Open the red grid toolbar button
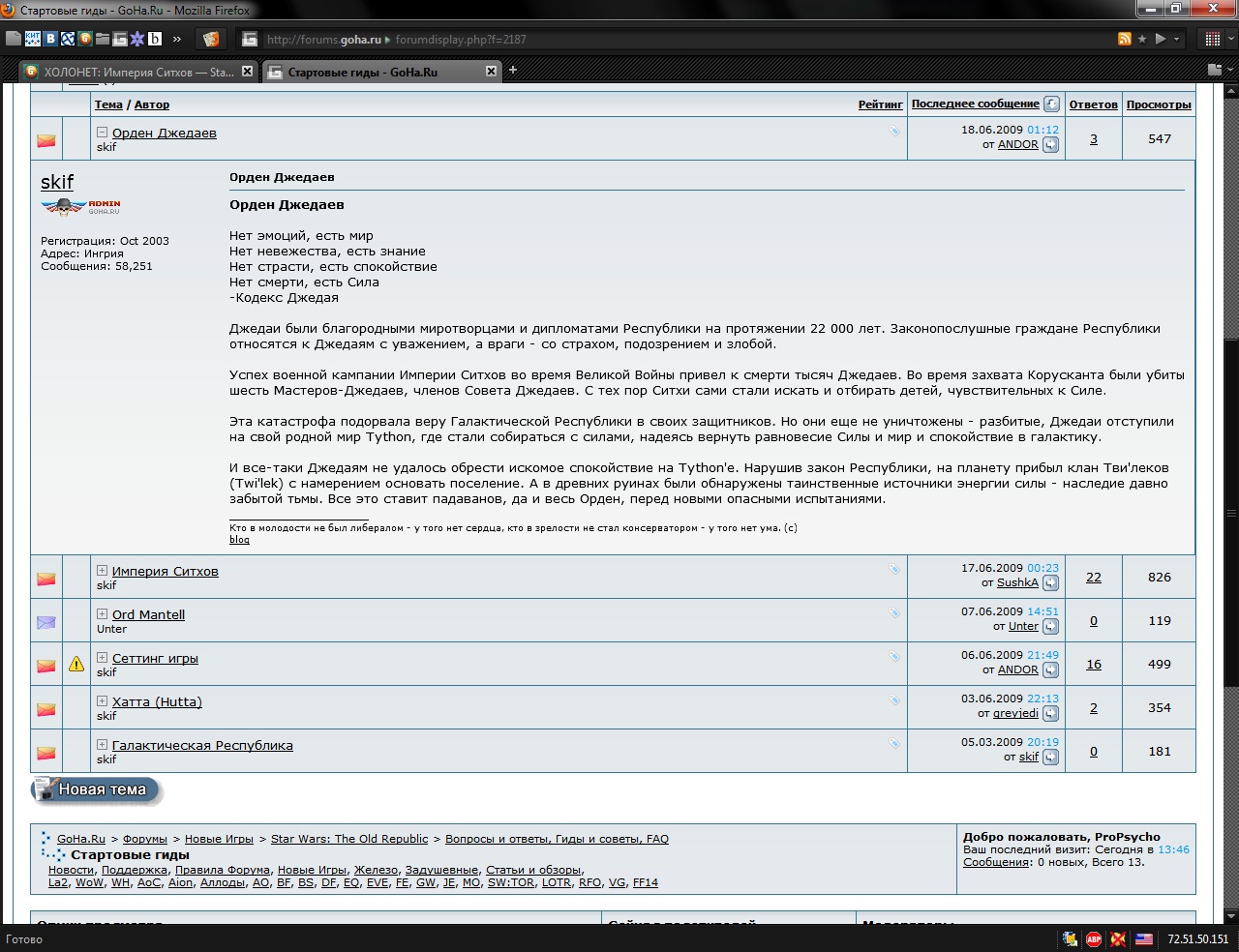The height and width of the screenshot is (952, 1239). 1212,39
